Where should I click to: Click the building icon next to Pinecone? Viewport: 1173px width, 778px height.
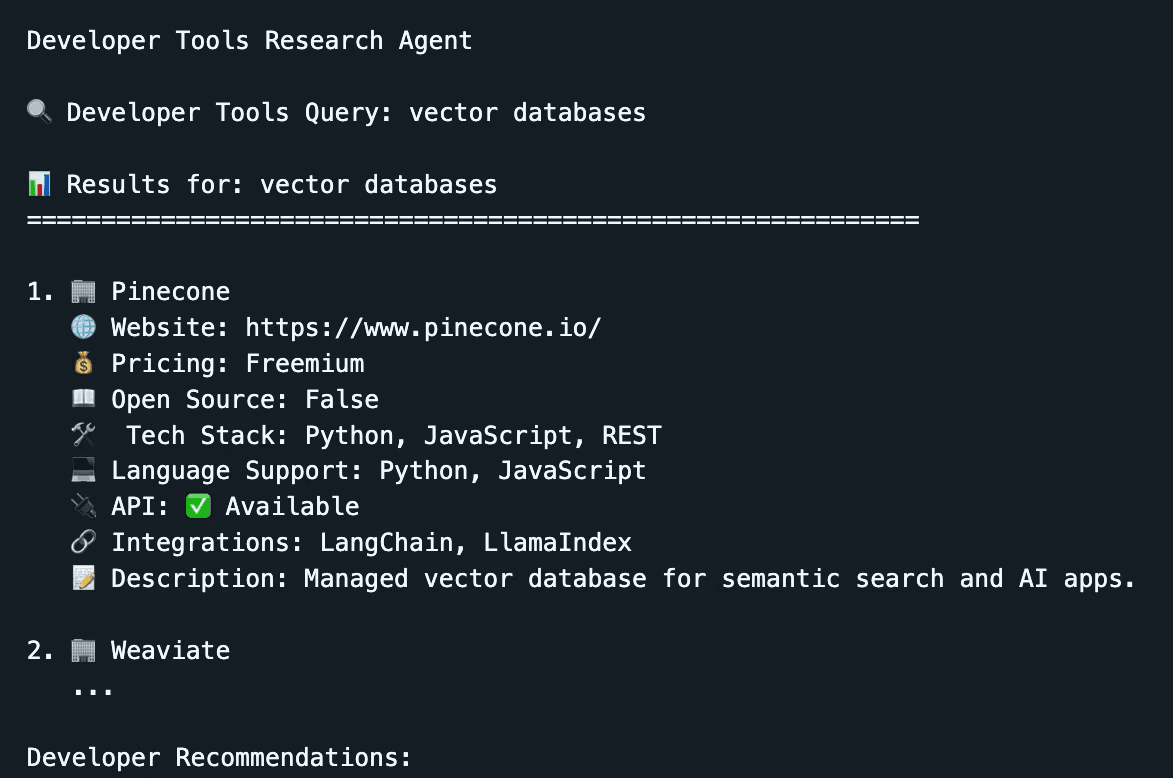[84, 291]
